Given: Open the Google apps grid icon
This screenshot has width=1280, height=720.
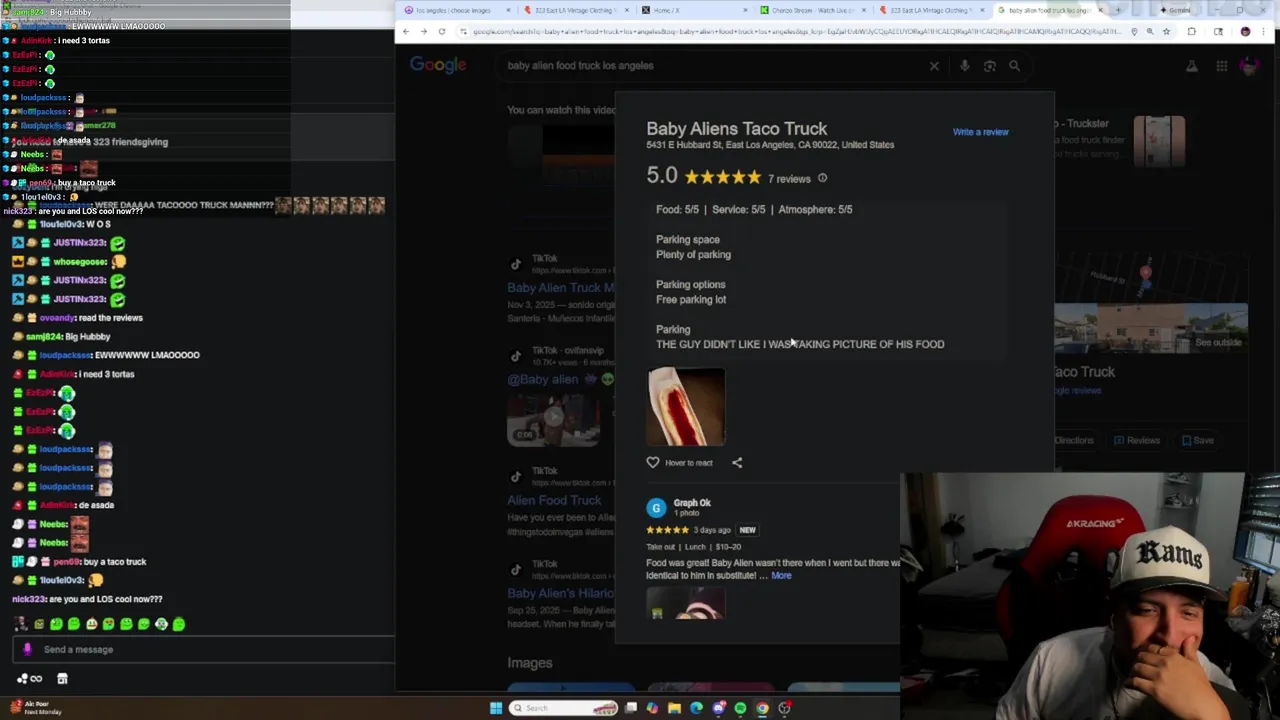Looking at the screenshot, I should 1221,66.
